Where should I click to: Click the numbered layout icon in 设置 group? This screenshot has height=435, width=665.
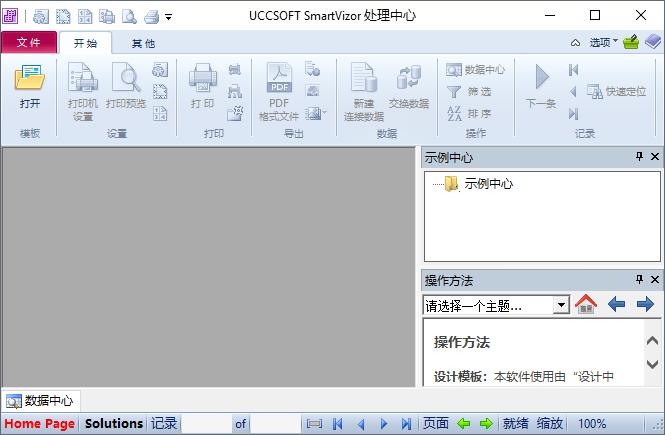click(160, 113)
